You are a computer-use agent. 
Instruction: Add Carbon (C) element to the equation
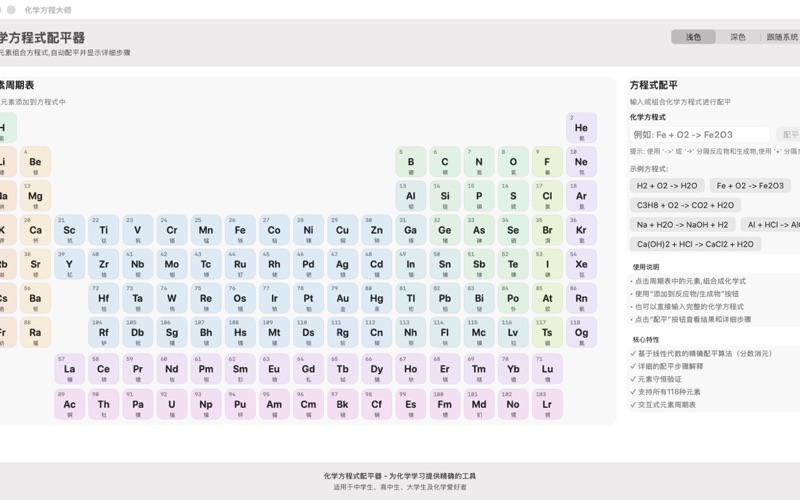coord(445,163)
